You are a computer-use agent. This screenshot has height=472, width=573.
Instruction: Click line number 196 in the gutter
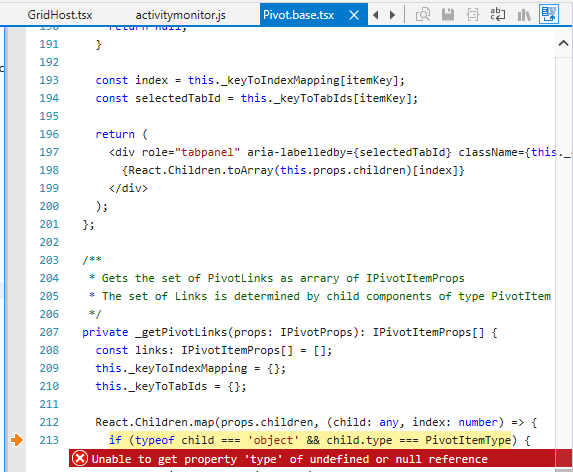49,134
